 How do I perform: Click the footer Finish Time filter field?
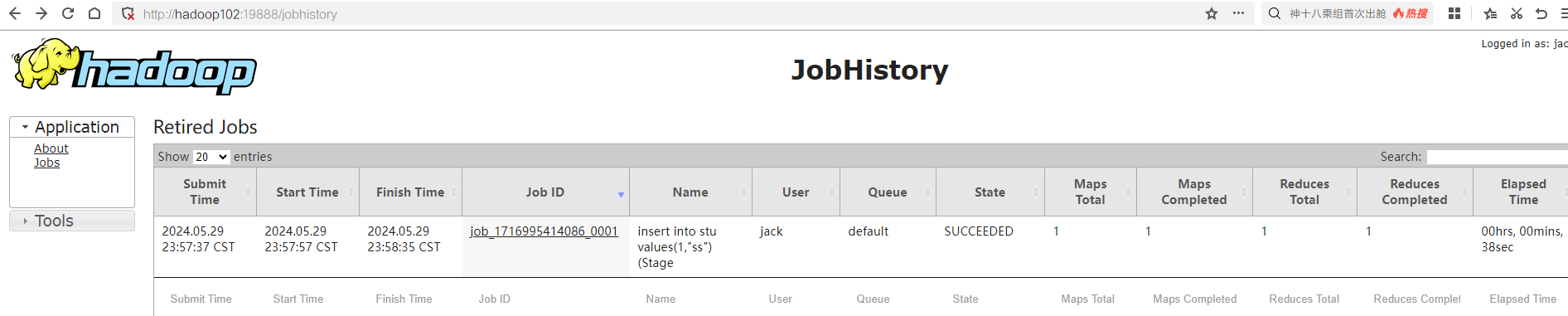[x=410, y=299]
